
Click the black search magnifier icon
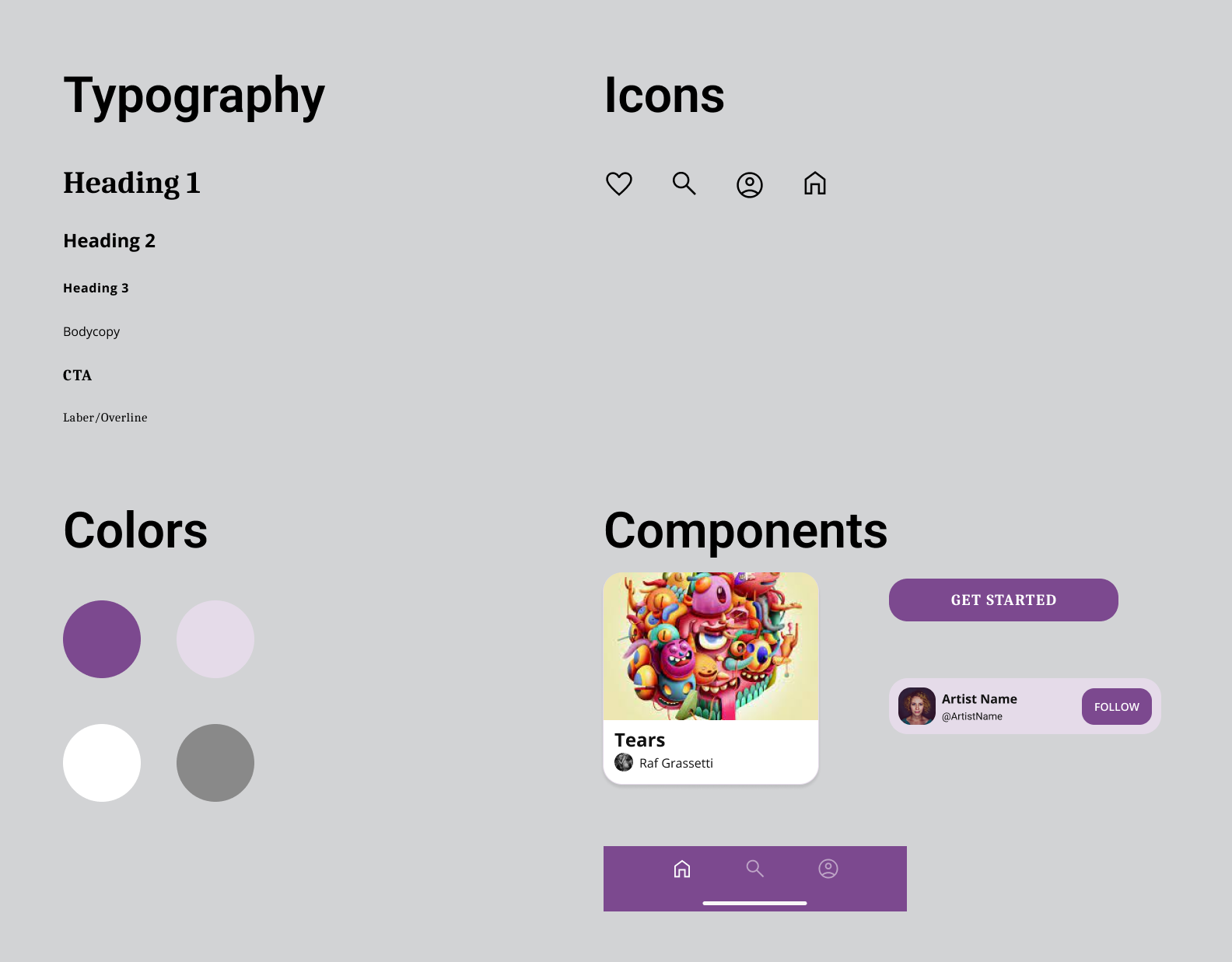click(x=684, y=184)
